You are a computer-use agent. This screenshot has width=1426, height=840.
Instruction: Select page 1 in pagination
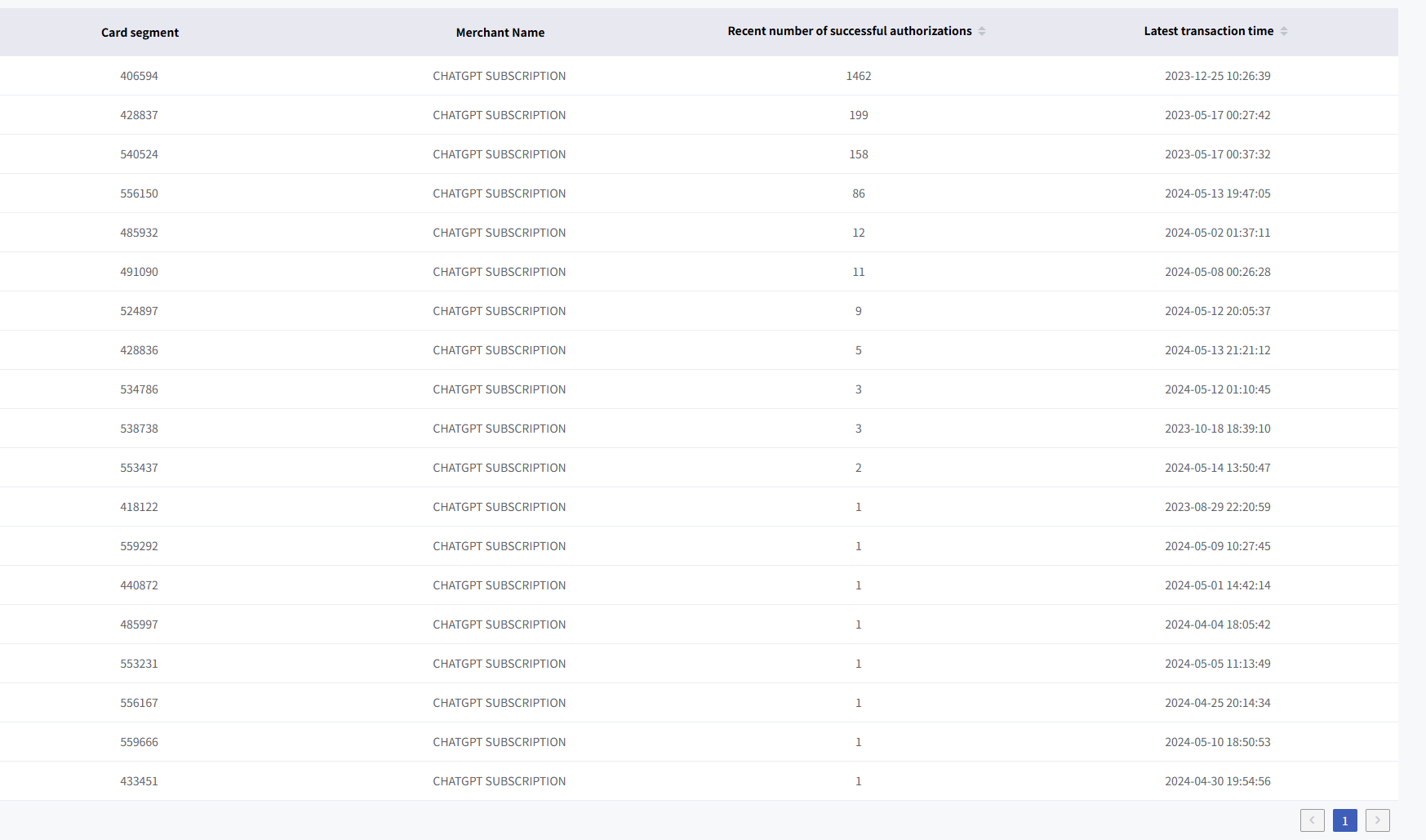tap(1344, 820)
